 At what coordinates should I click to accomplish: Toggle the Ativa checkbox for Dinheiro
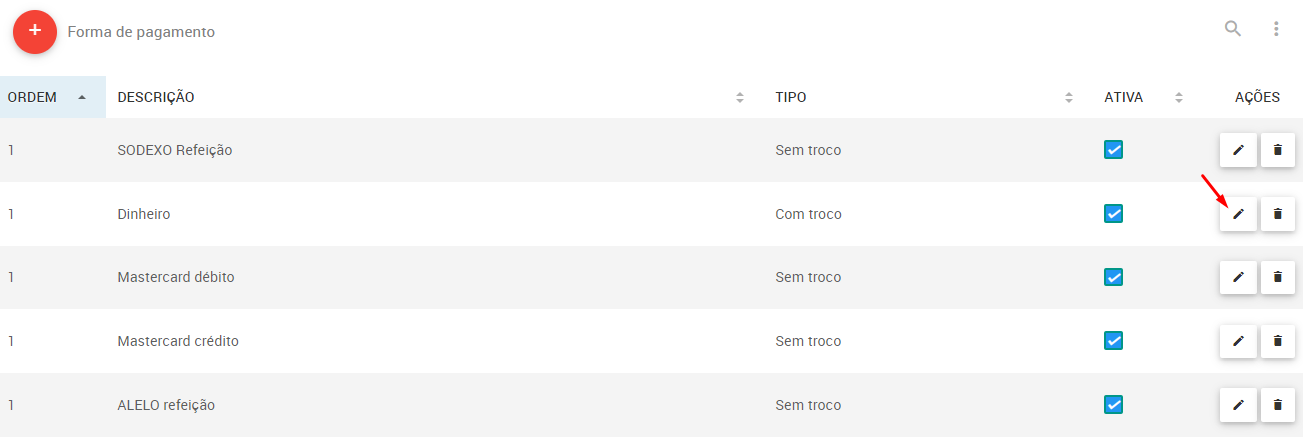pos(1113,214)
